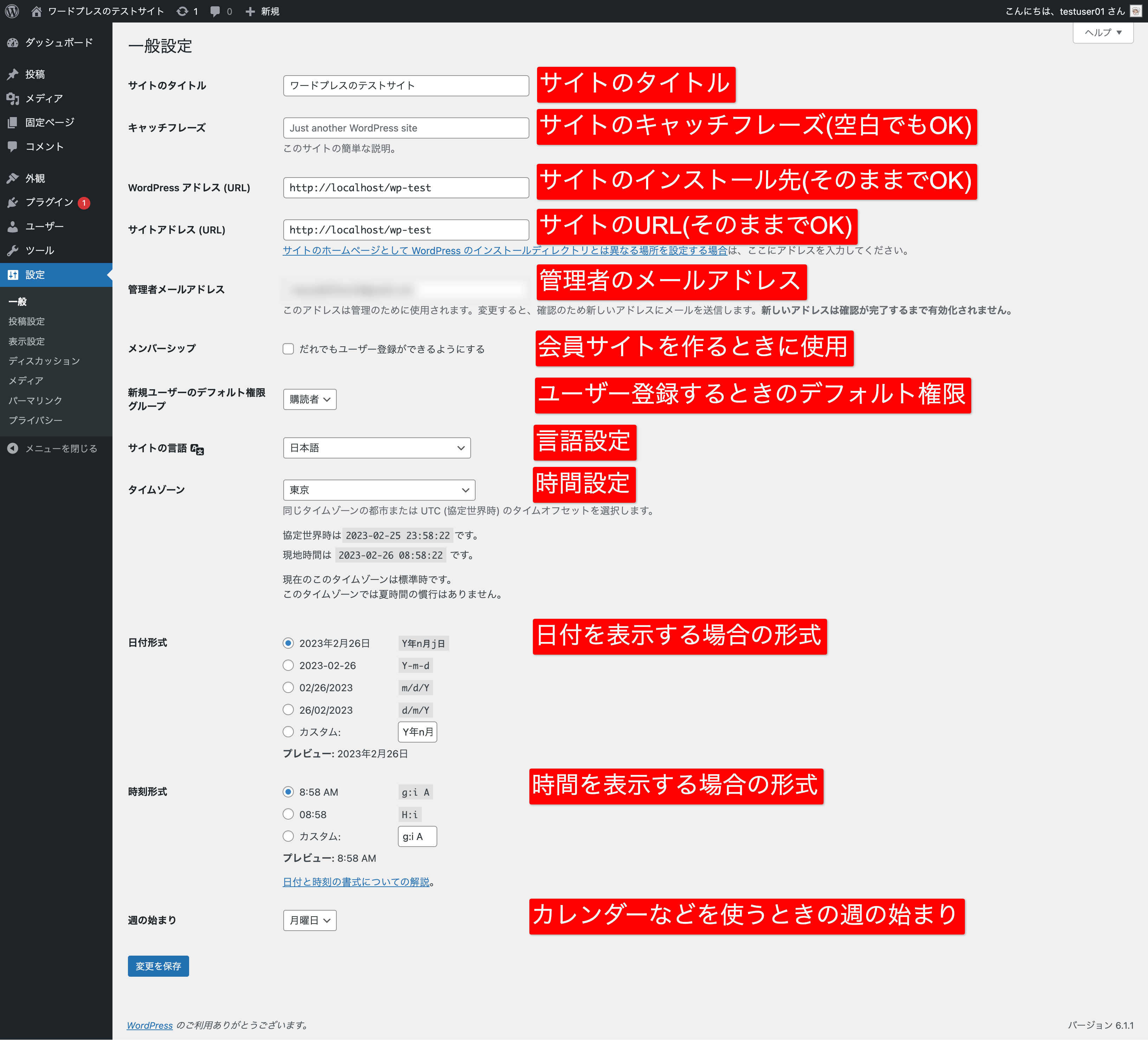This screenshot has width=1148, height=1040.
Task: Click the translation icon beside サイトの言語
Action: [x=197, y=449]
